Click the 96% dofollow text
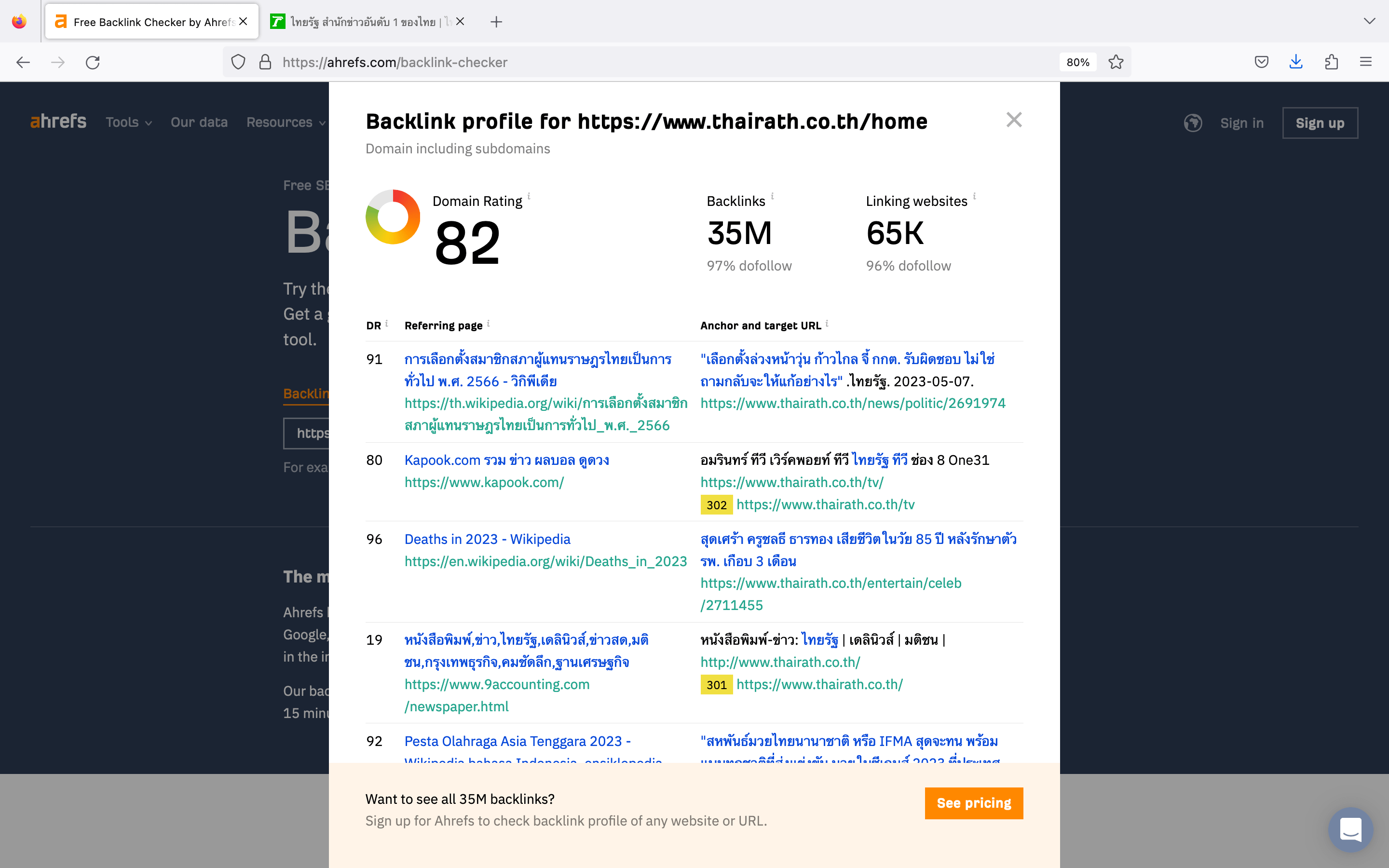The width and height of the screenshot is (1389, 868). (908, 266)
